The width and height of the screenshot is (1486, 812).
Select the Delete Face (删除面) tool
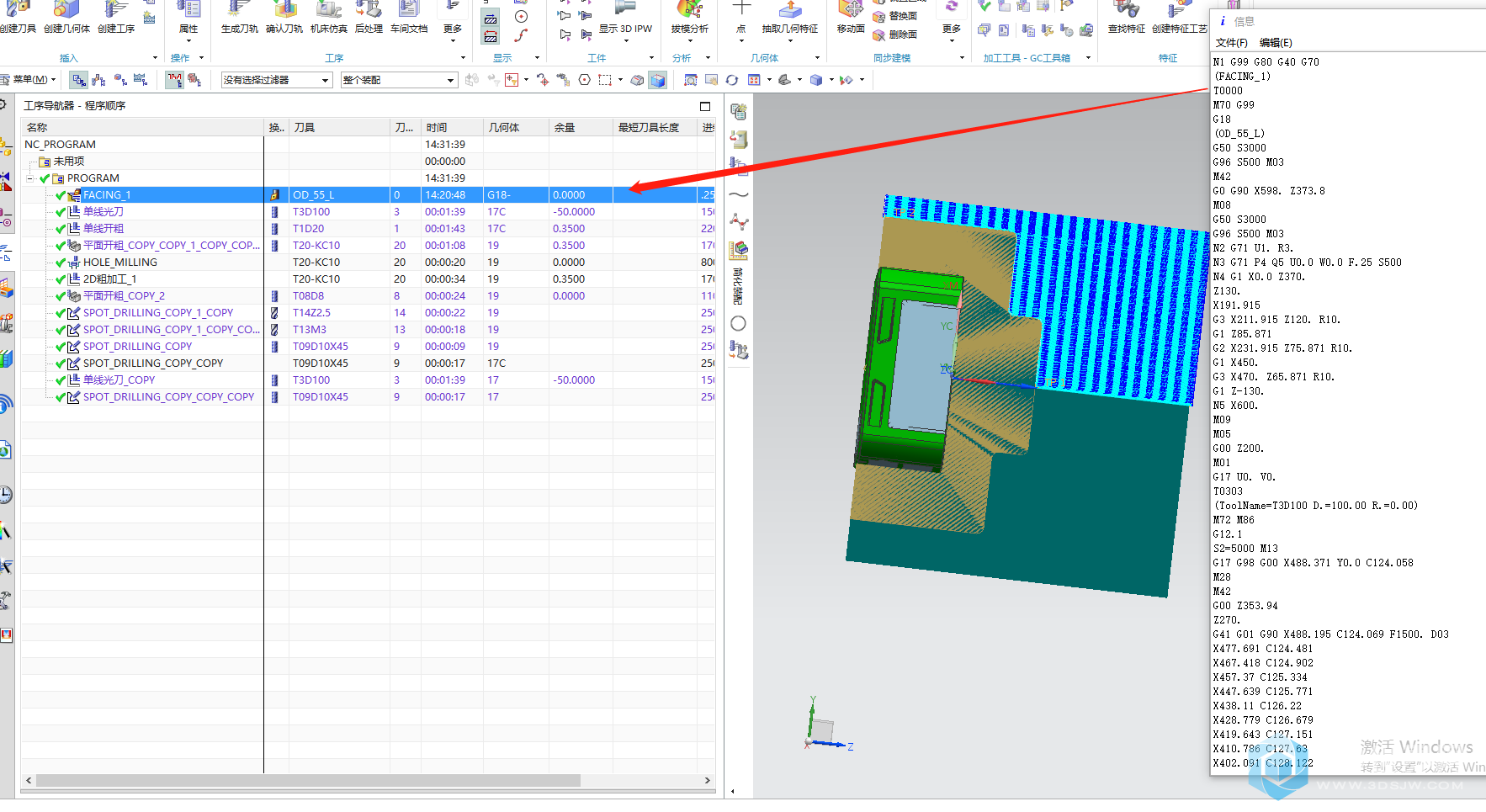pyautogui.click(x=895, y=34)
